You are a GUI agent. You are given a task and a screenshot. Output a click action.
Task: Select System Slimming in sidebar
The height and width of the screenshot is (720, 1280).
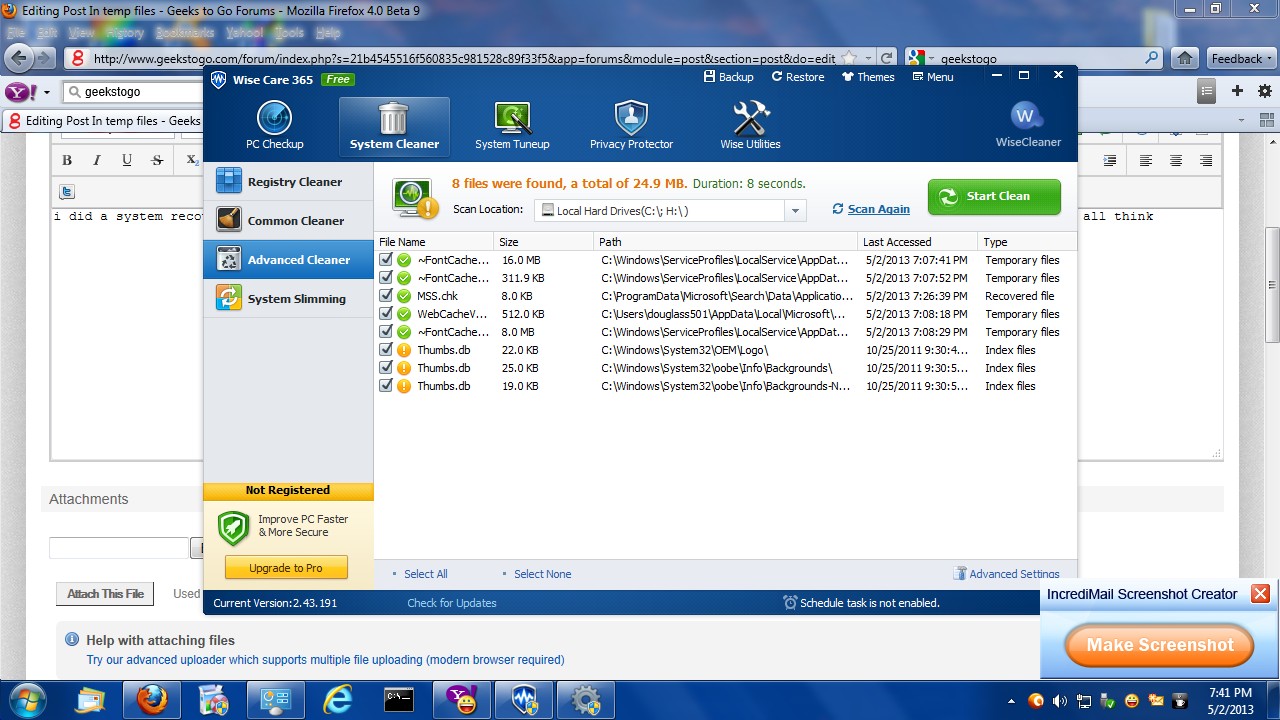click(288, 299)
